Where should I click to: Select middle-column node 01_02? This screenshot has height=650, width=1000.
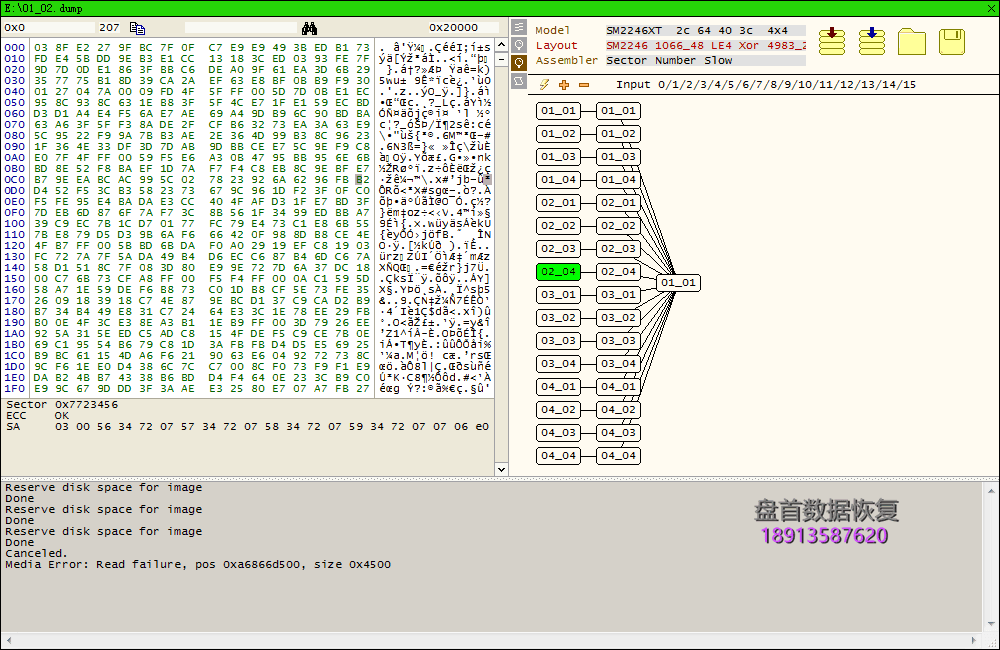[x=618, y=133]
